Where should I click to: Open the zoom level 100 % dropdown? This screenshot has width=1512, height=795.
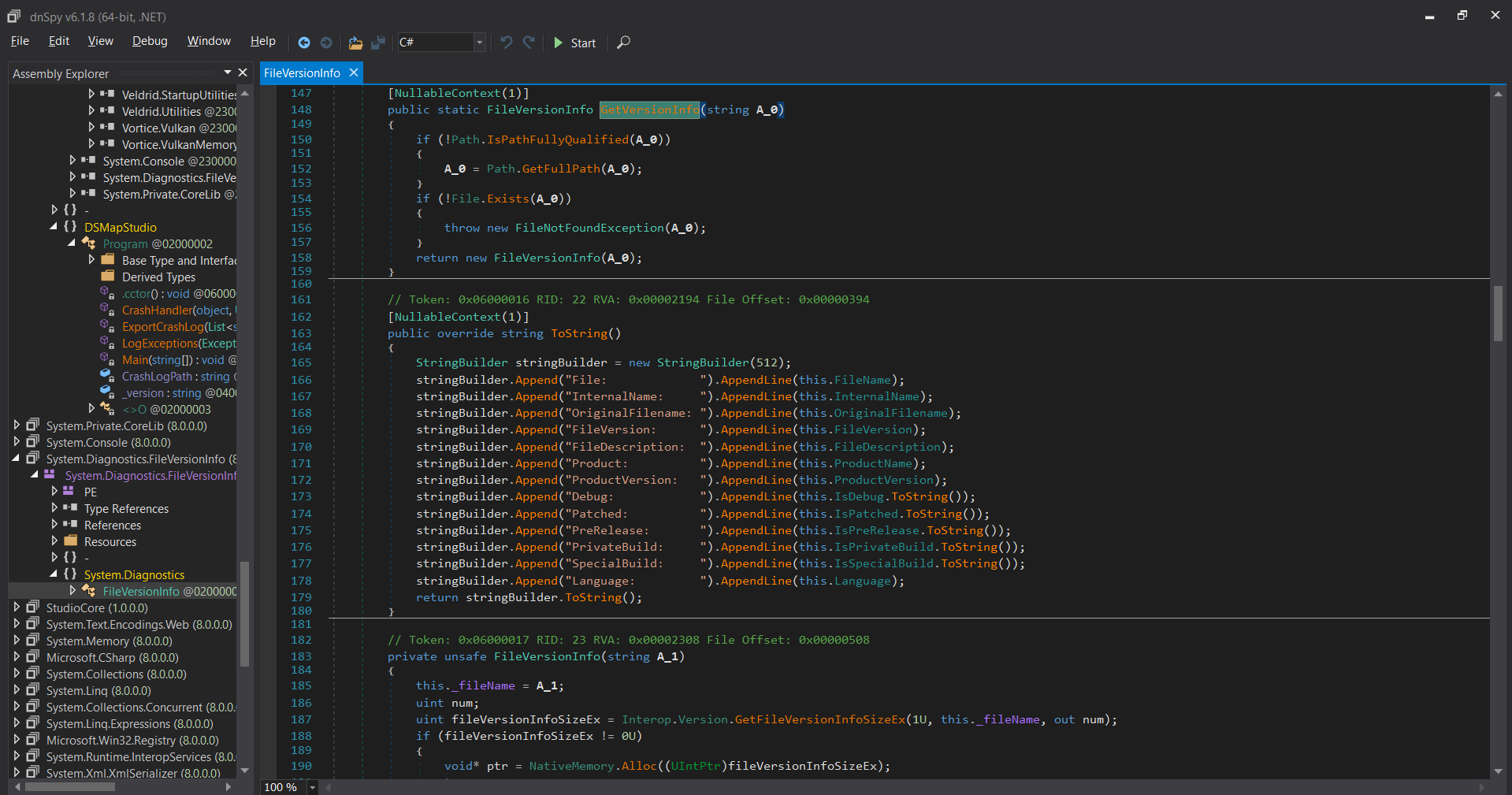pos(313,787)
